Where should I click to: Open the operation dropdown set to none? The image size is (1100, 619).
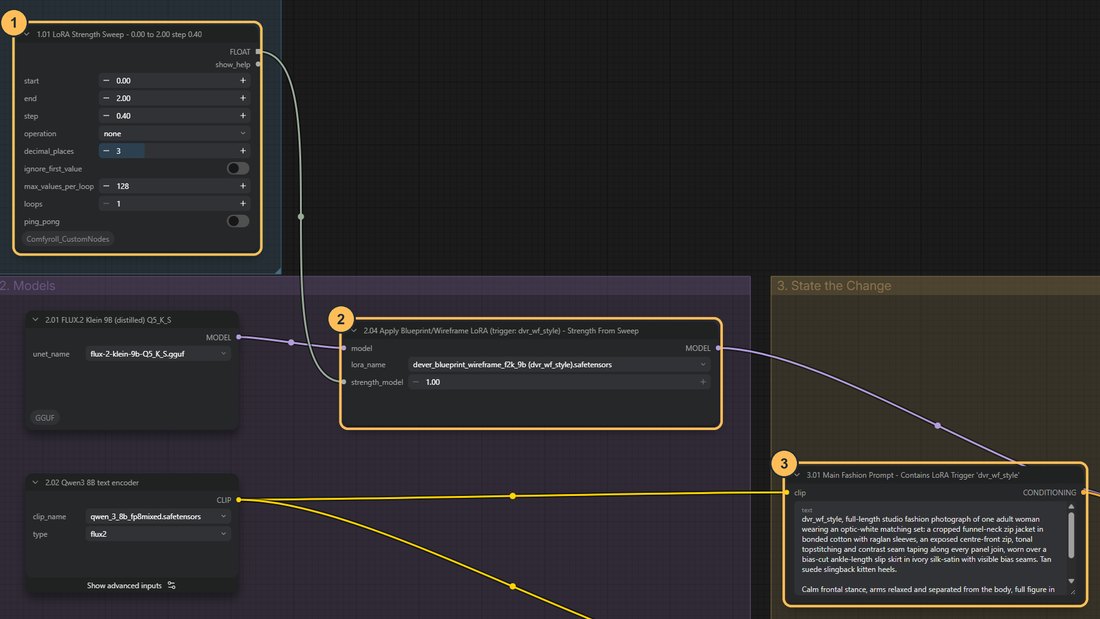pos(174,133)
